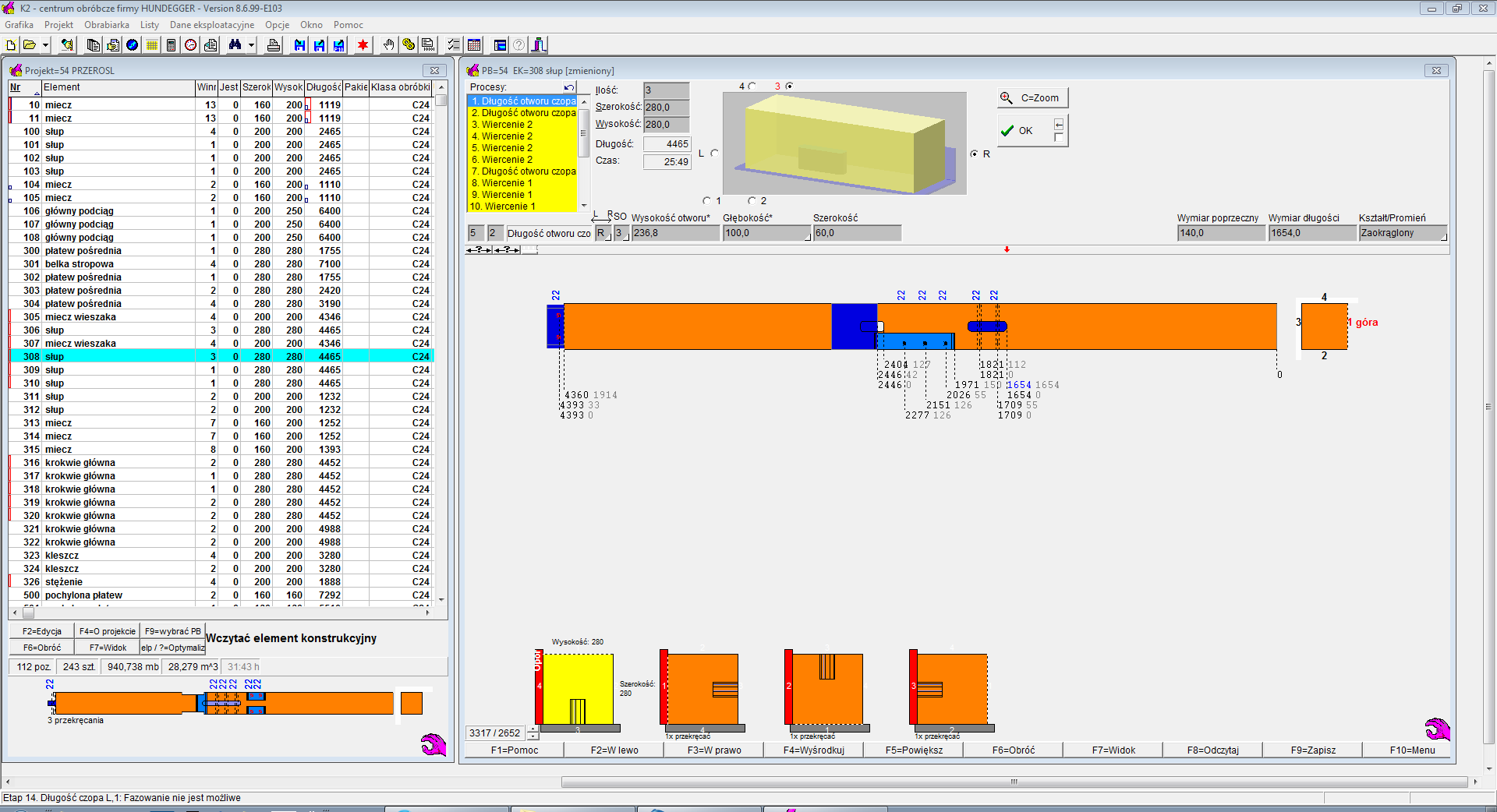Click the undo arrow beside Procesy

coord(569,87)
